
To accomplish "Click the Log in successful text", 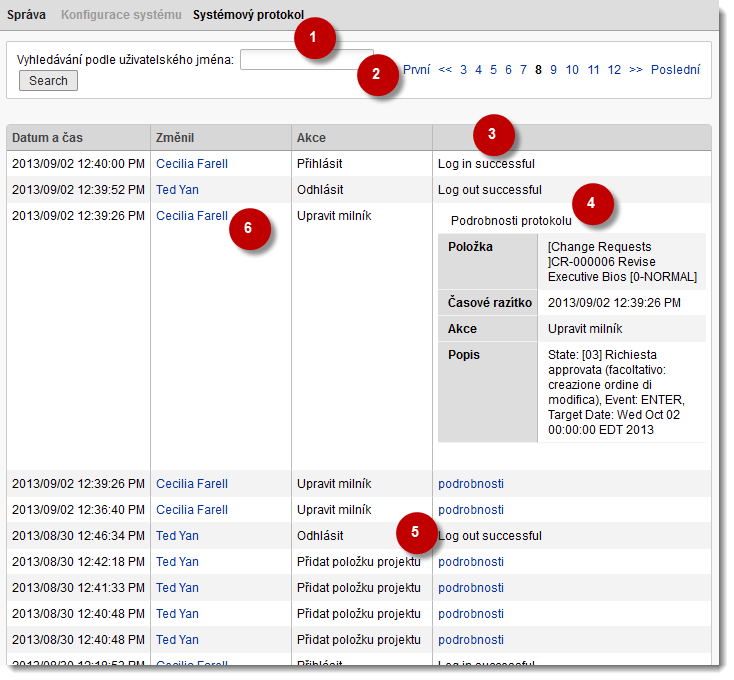I will 486,164.
